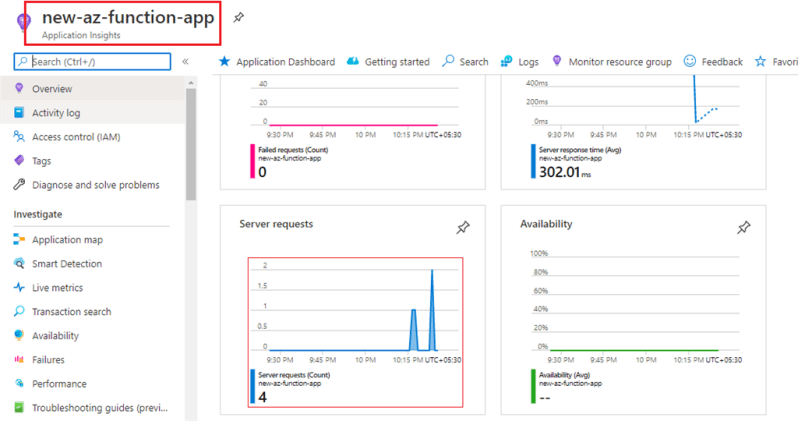The image size is (798, 421).
Task: Click the Logs icon in toolbar
Action: (506, 62)
